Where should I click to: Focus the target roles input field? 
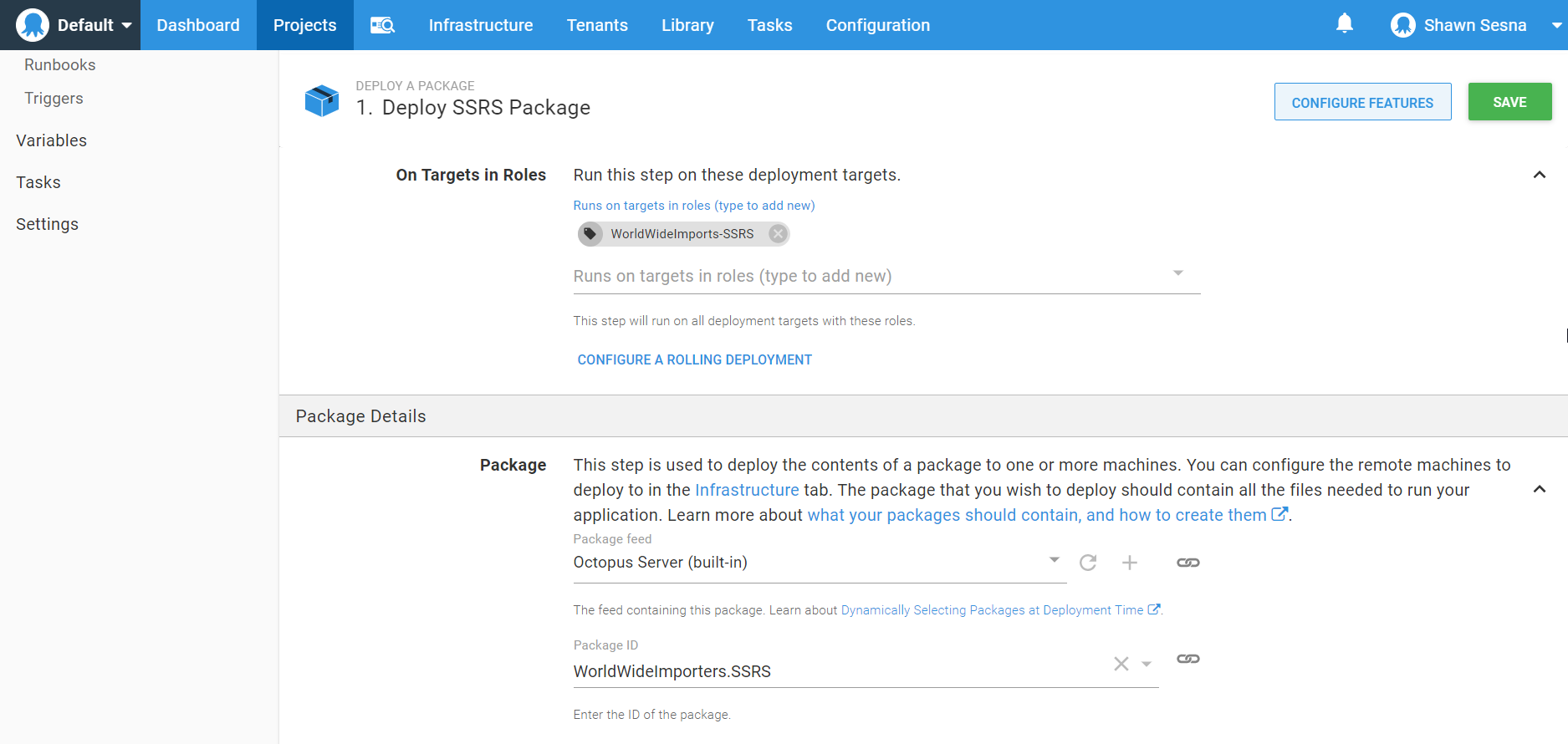coord(870,276)
